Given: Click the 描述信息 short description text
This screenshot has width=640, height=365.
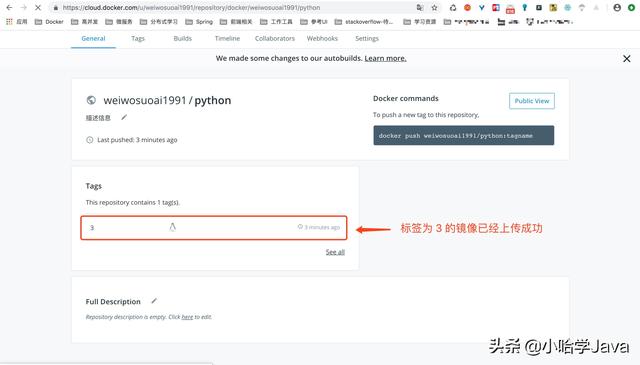Looking at the screenshot, I should [x=98, y=118].
